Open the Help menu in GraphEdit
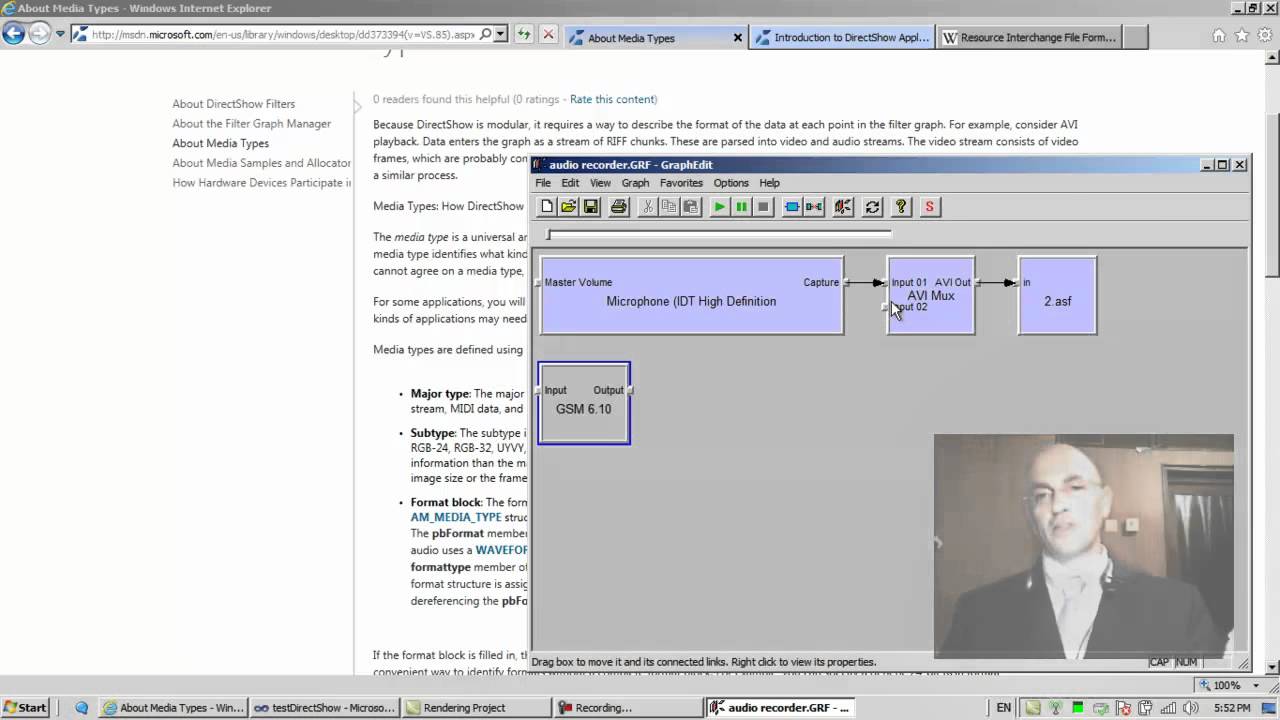The width and height of the screenshot is (1280, 720). click(769, 183)
